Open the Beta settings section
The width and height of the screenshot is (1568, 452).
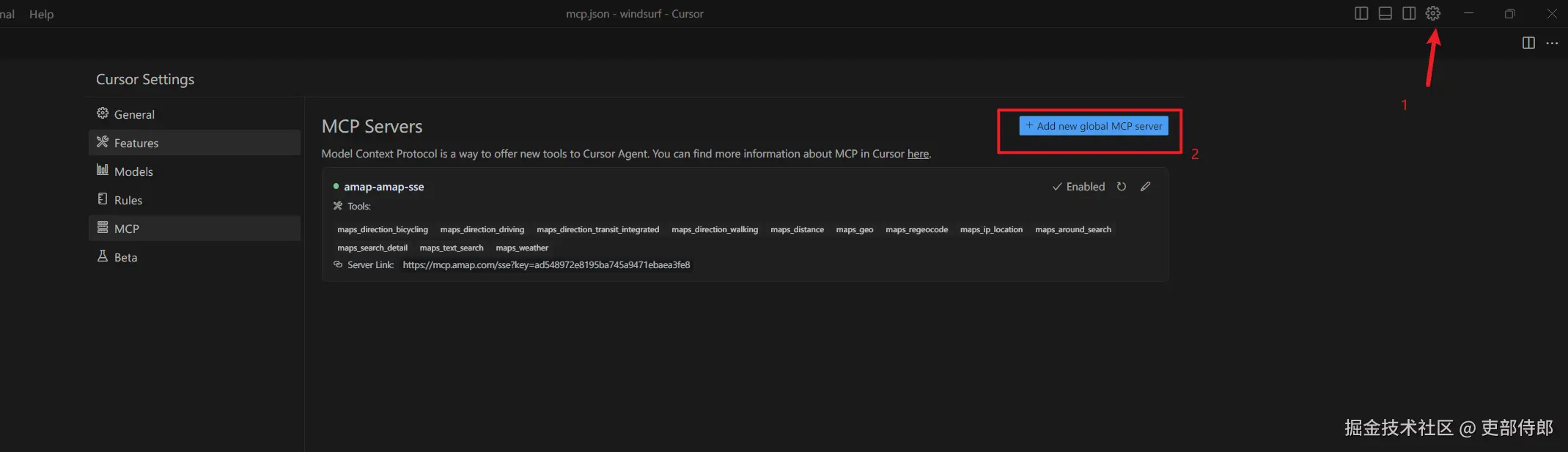[194, 257]
